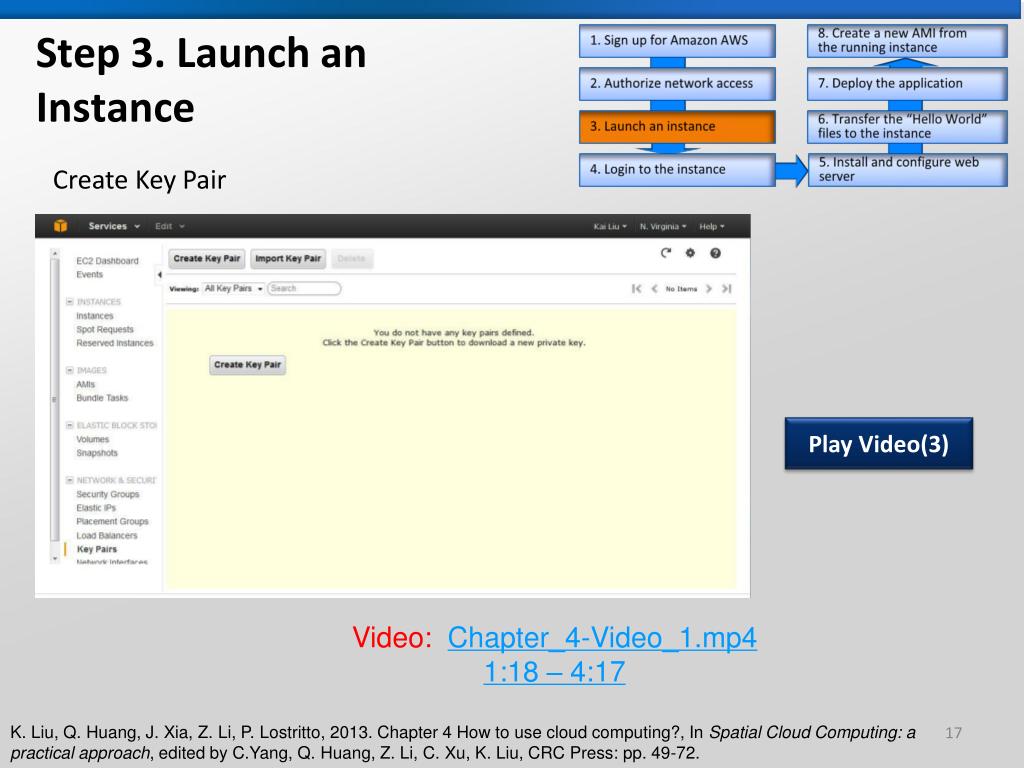Go to next page of items
Image resolution: width=1024 pixels, height=768 pixels.
[x=709, y=288]
